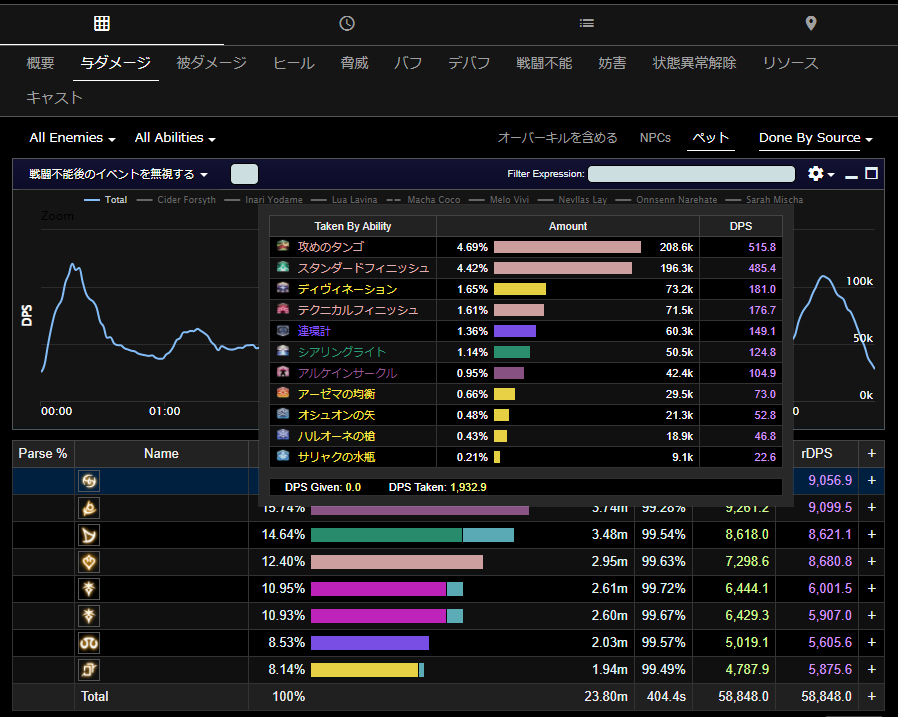Click the Dancer job icon in table
Screen dimensions: 898x717
click(89, 562)
